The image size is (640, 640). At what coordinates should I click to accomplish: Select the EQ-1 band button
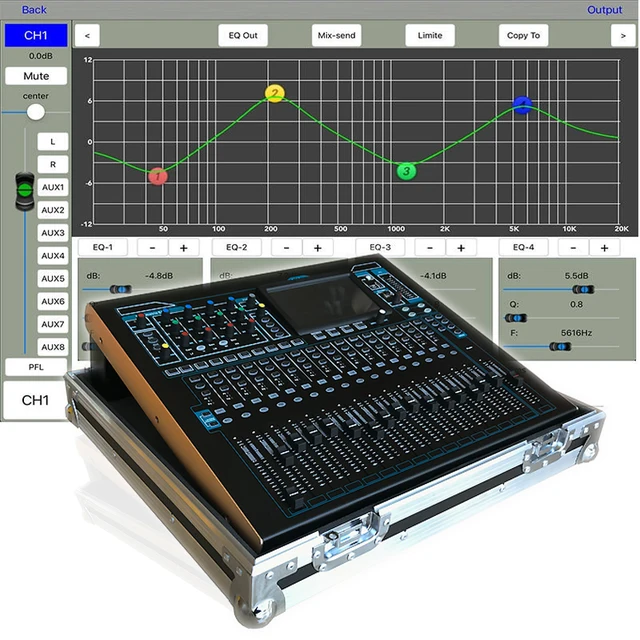point(103,247)
